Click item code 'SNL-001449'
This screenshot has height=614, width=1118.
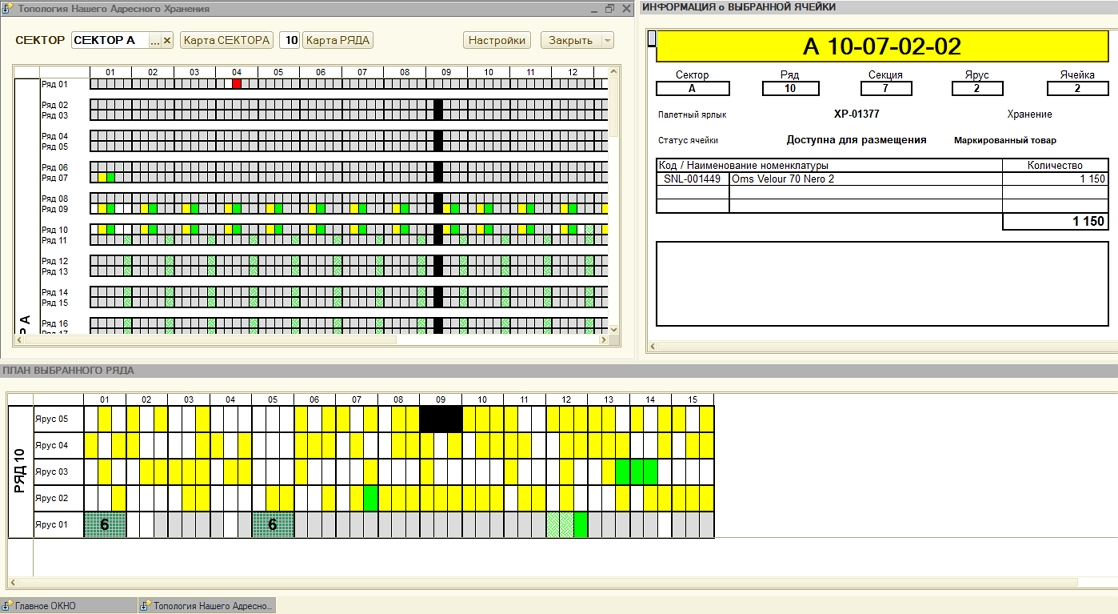(692, 179)
